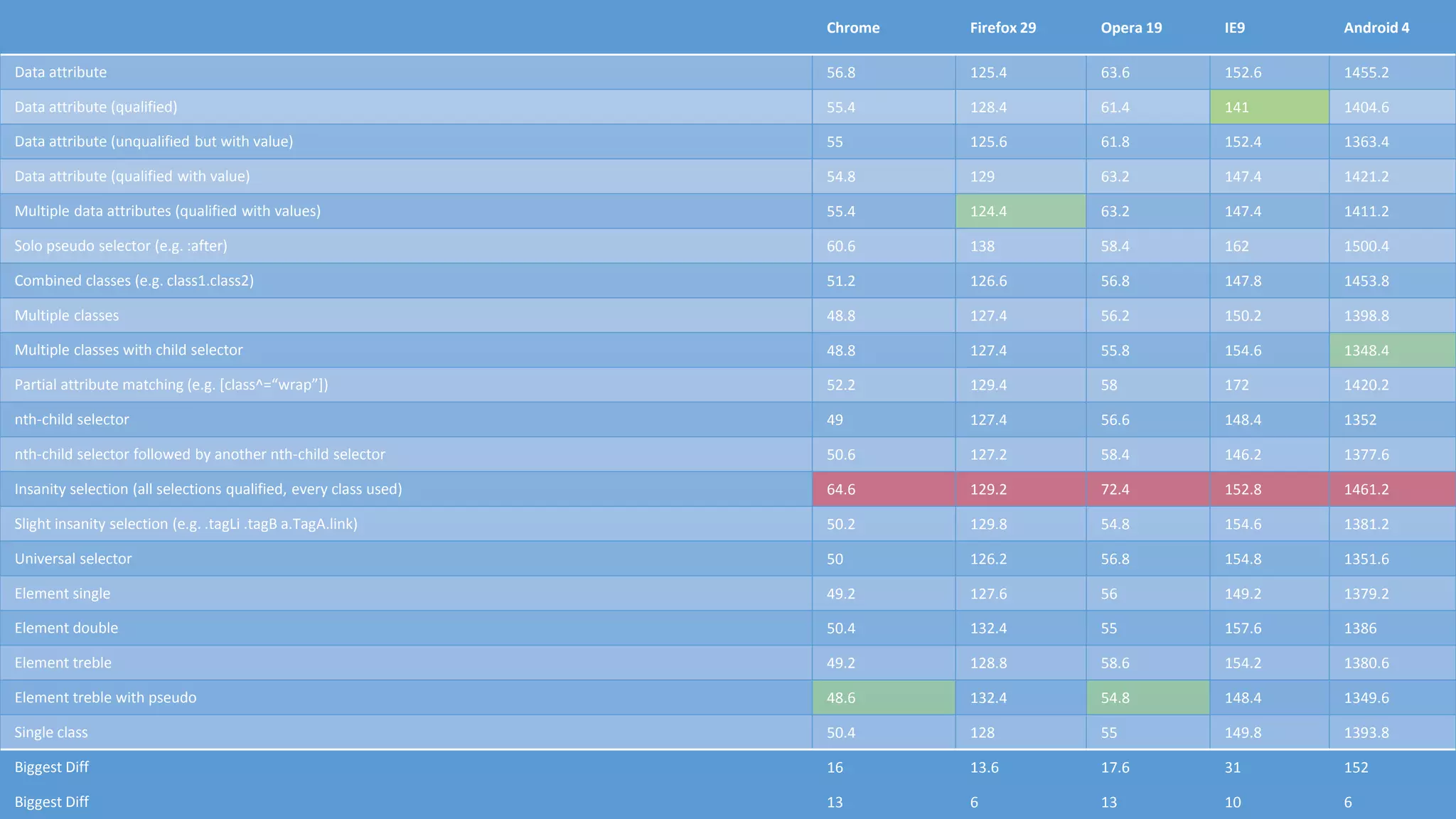Click green cell showing 124.4
This screenshot has height=819, width=1456.
1020,211
